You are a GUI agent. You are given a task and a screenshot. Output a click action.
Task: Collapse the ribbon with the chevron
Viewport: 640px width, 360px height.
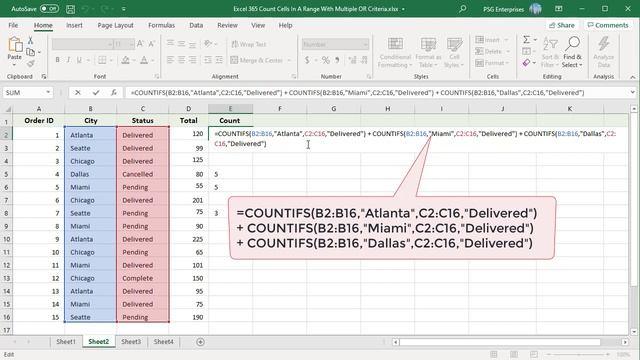pyautogui.click(x=632, y=77)
